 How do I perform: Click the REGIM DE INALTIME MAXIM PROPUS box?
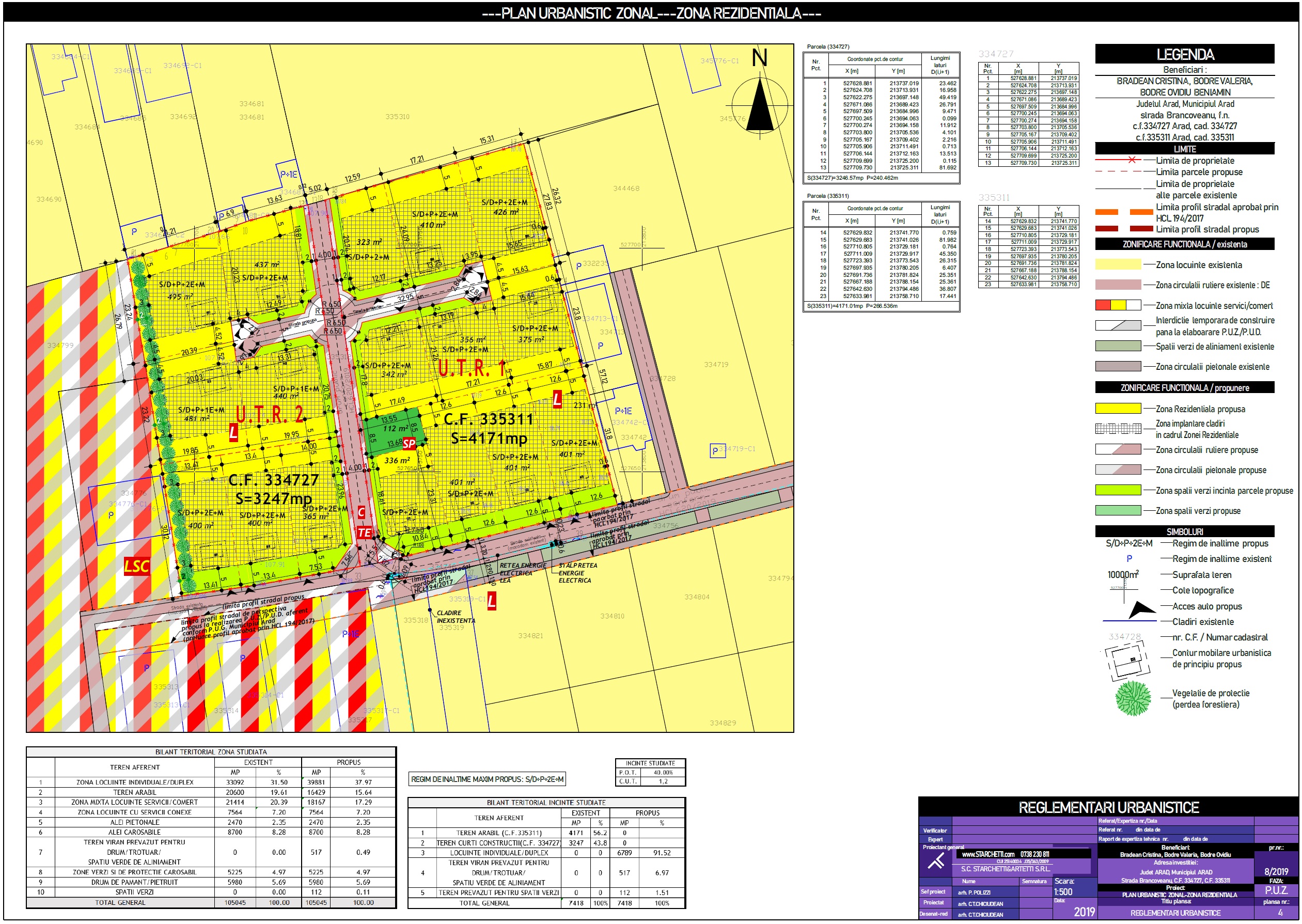[487, 779]
